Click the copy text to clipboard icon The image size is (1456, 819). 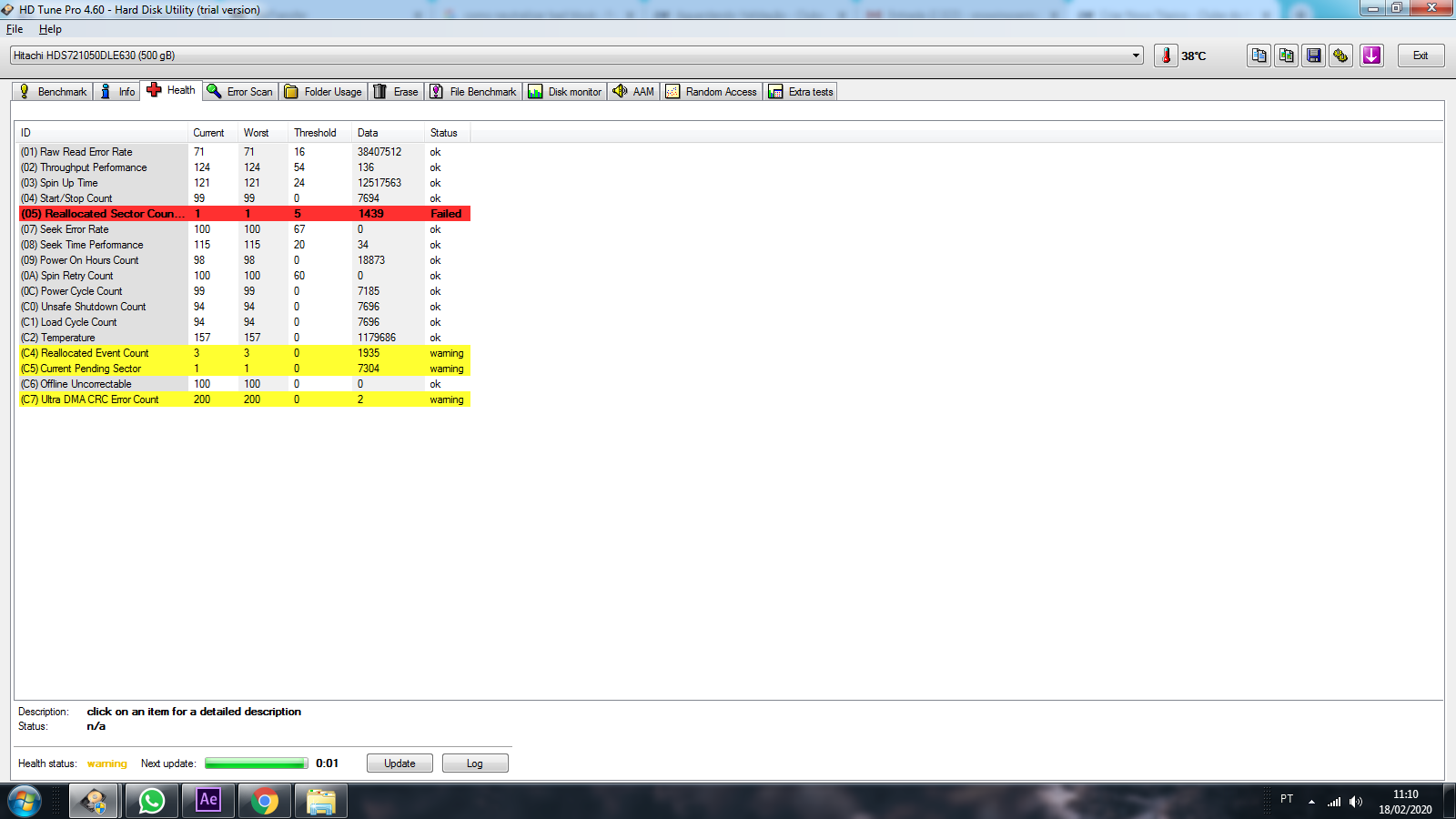(1259, 56)
